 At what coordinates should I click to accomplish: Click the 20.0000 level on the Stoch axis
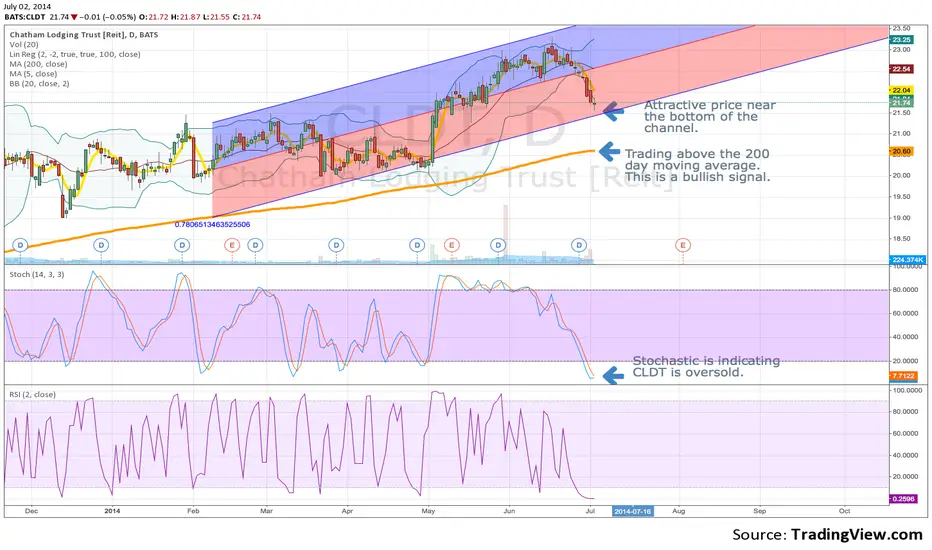904,361
